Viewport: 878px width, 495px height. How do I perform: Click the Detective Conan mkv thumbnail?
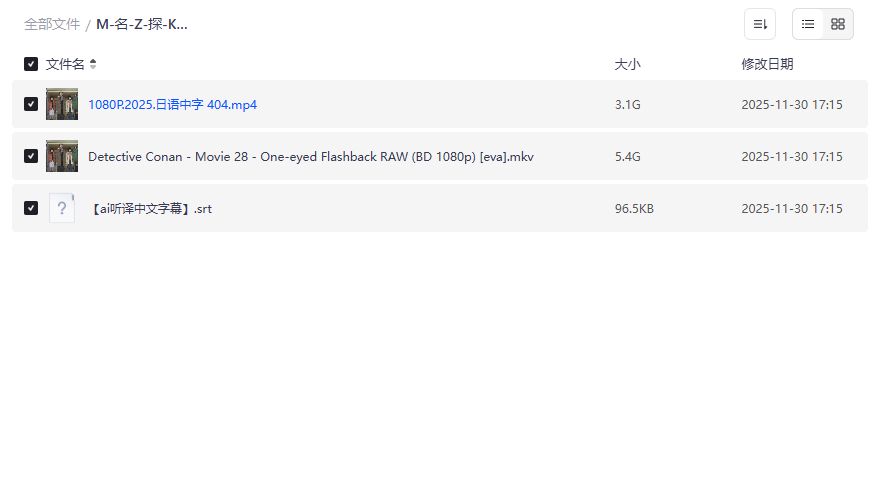click(62, 156)
